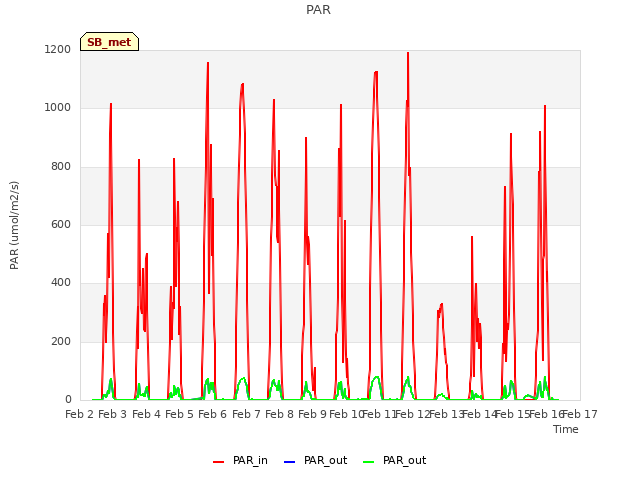The width and height of the screenshot is (640, 480).
Task: Click the Feb 15 x-axis tick label
Action: coord(512,414)
